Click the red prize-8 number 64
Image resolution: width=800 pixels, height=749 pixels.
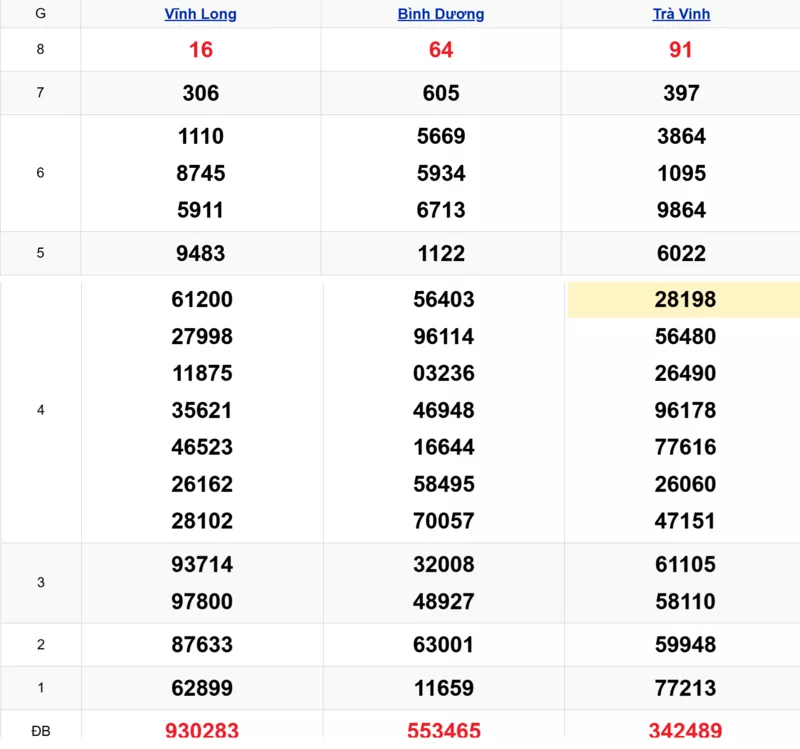(x=441, y=50)
